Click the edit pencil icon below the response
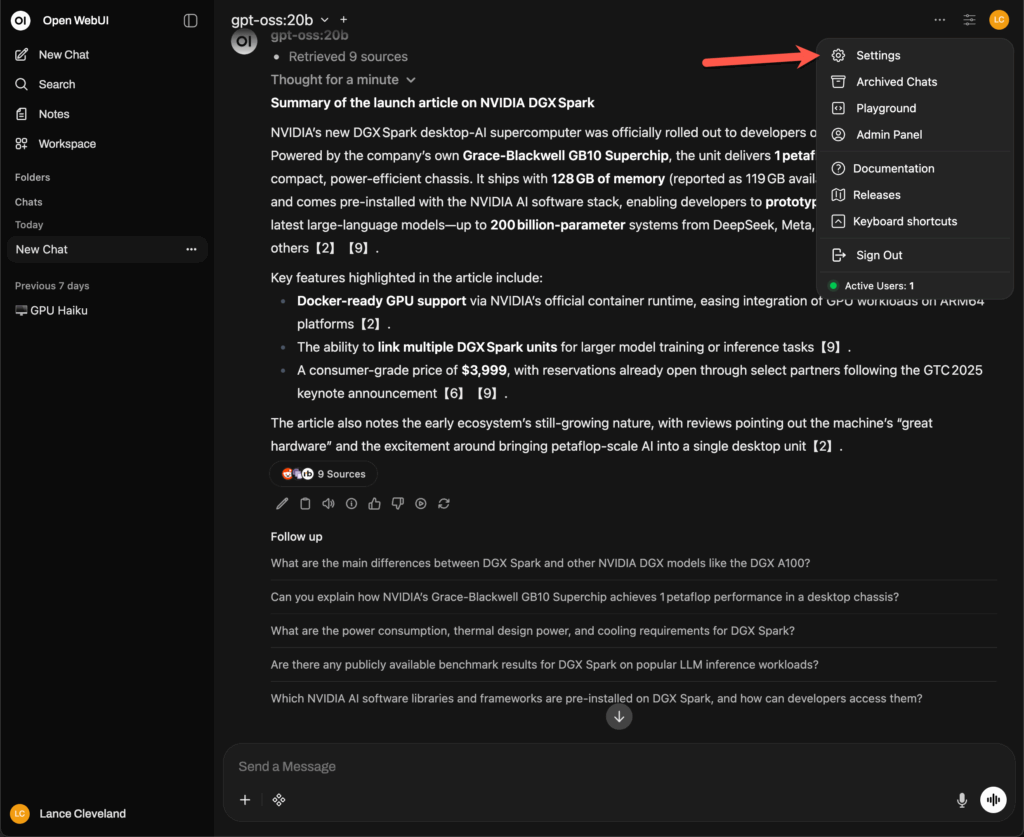The image size is (1024, 837). [282, 504]
